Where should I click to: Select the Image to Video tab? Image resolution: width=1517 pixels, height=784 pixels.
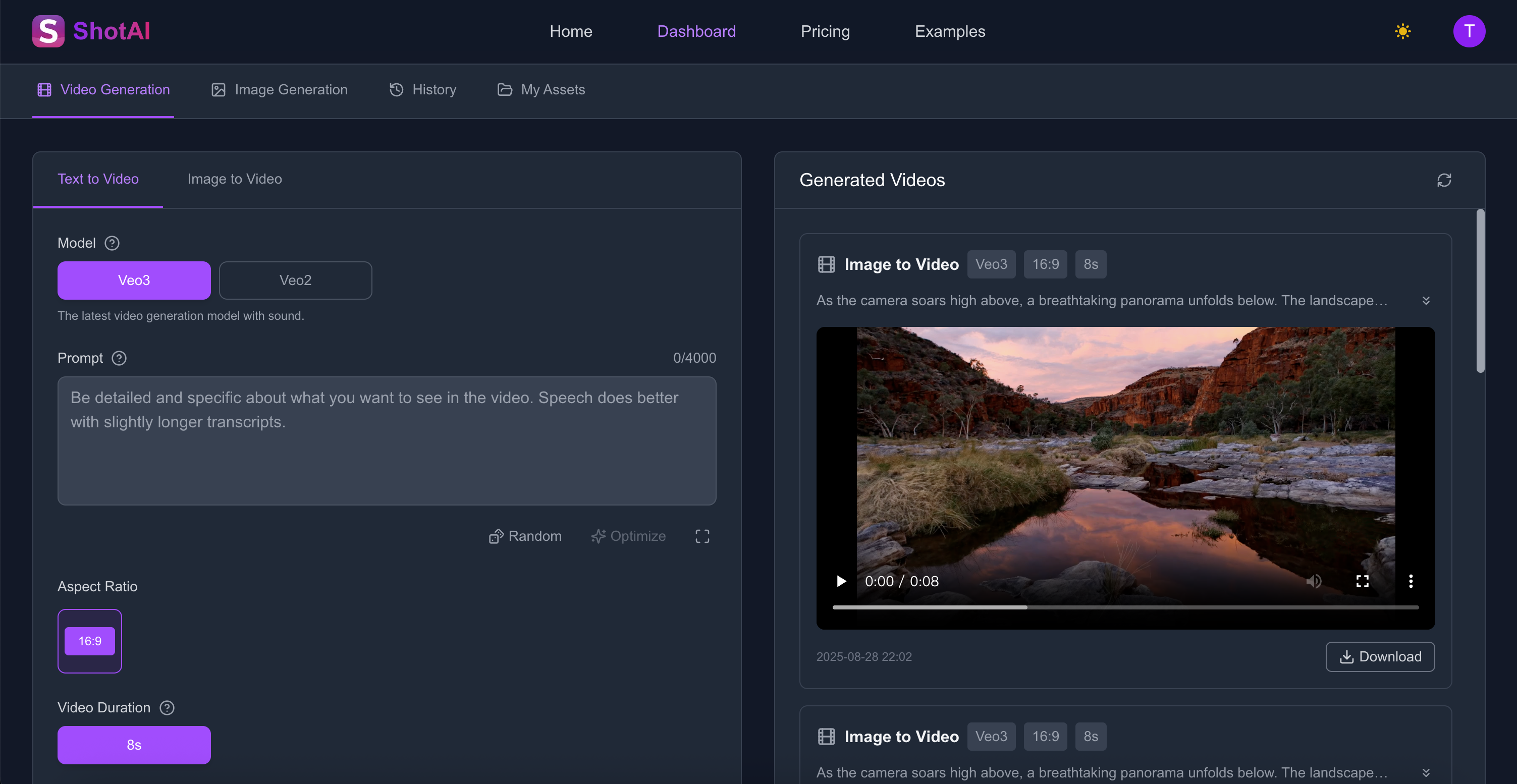tap(234, 179)
